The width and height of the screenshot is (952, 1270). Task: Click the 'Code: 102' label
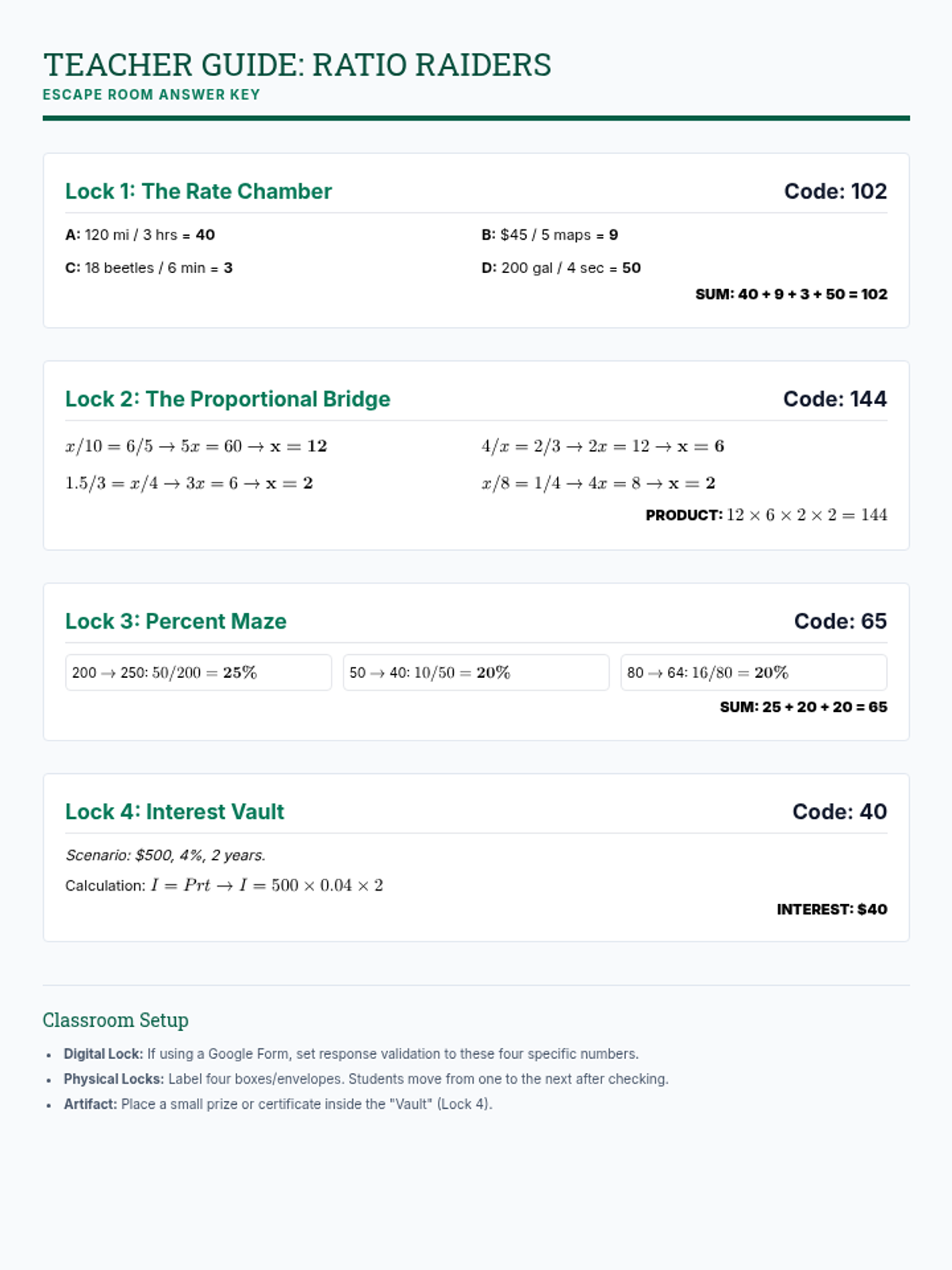click(835, 191)
